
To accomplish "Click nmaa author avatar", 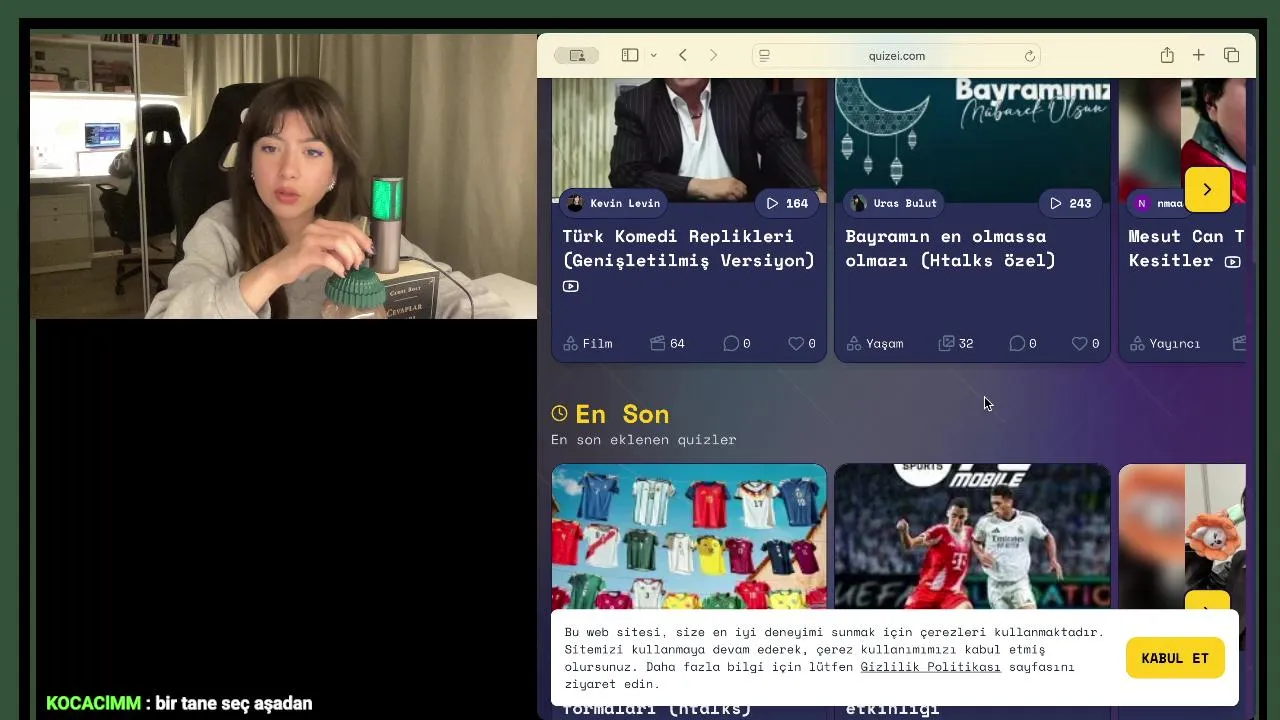I will (x=1142, y=203).
